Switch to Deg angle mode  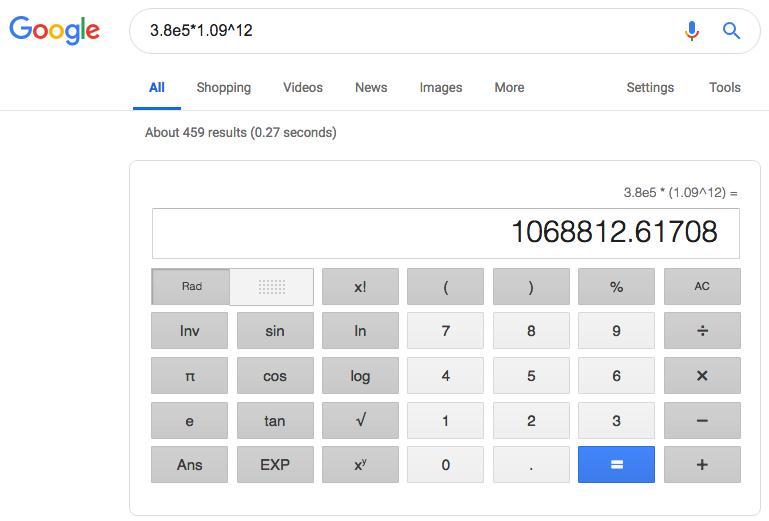(272, 287)
